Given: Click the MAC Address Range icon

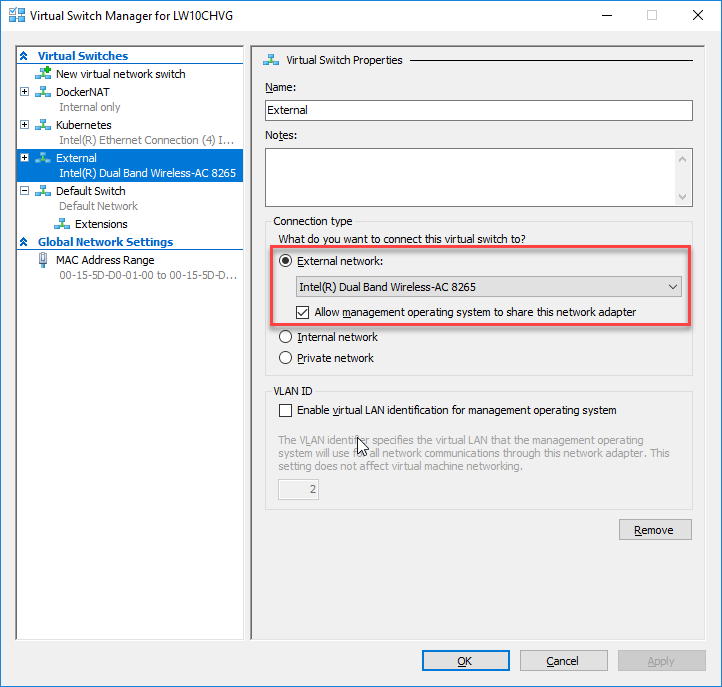Looking at the screenshot, I should pos(43,260).
